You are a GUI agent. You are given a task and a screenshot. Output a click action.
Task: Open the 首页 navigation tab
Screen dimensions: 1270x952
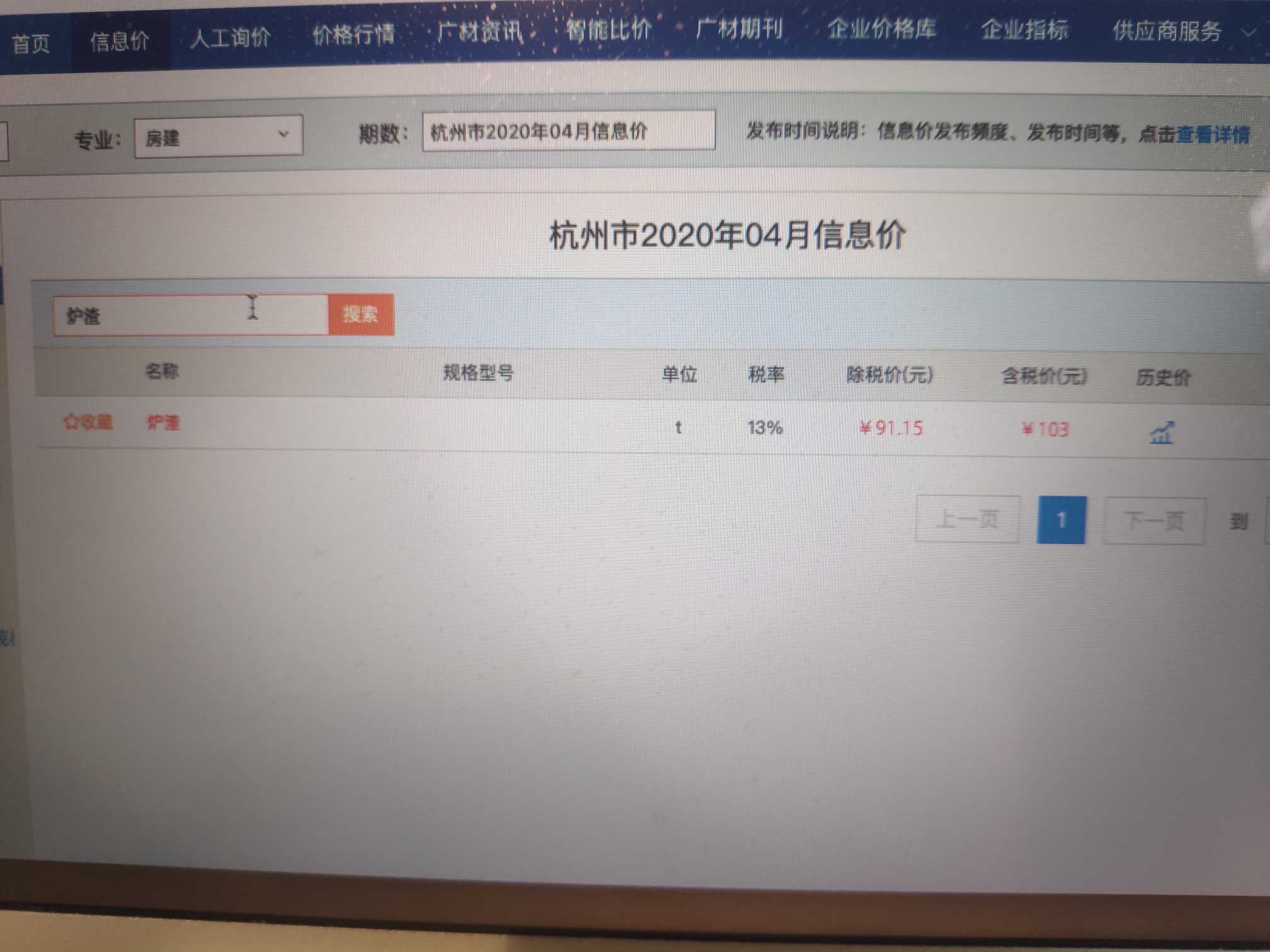[30, 43]
